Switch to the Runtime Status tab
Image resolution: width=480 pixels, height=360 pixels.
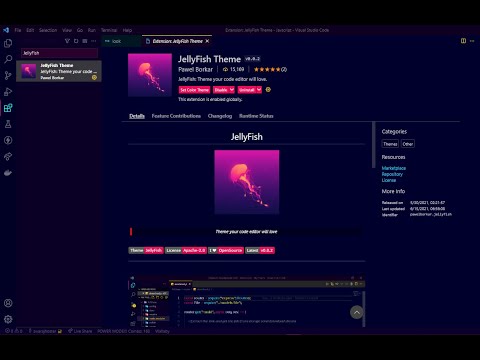pos(256,116)
